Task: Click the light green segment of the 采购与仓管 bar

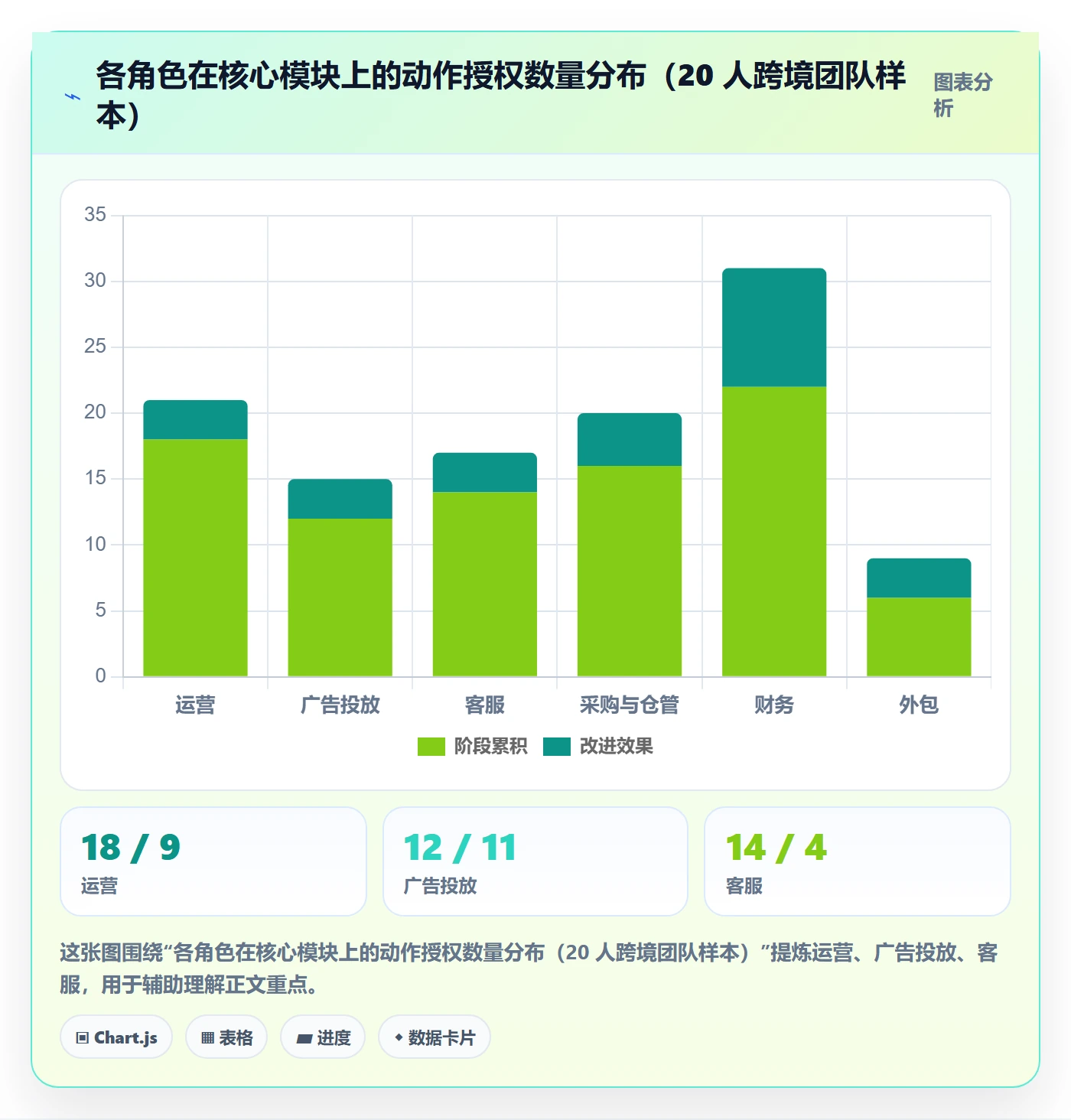Action: point(630,571)
